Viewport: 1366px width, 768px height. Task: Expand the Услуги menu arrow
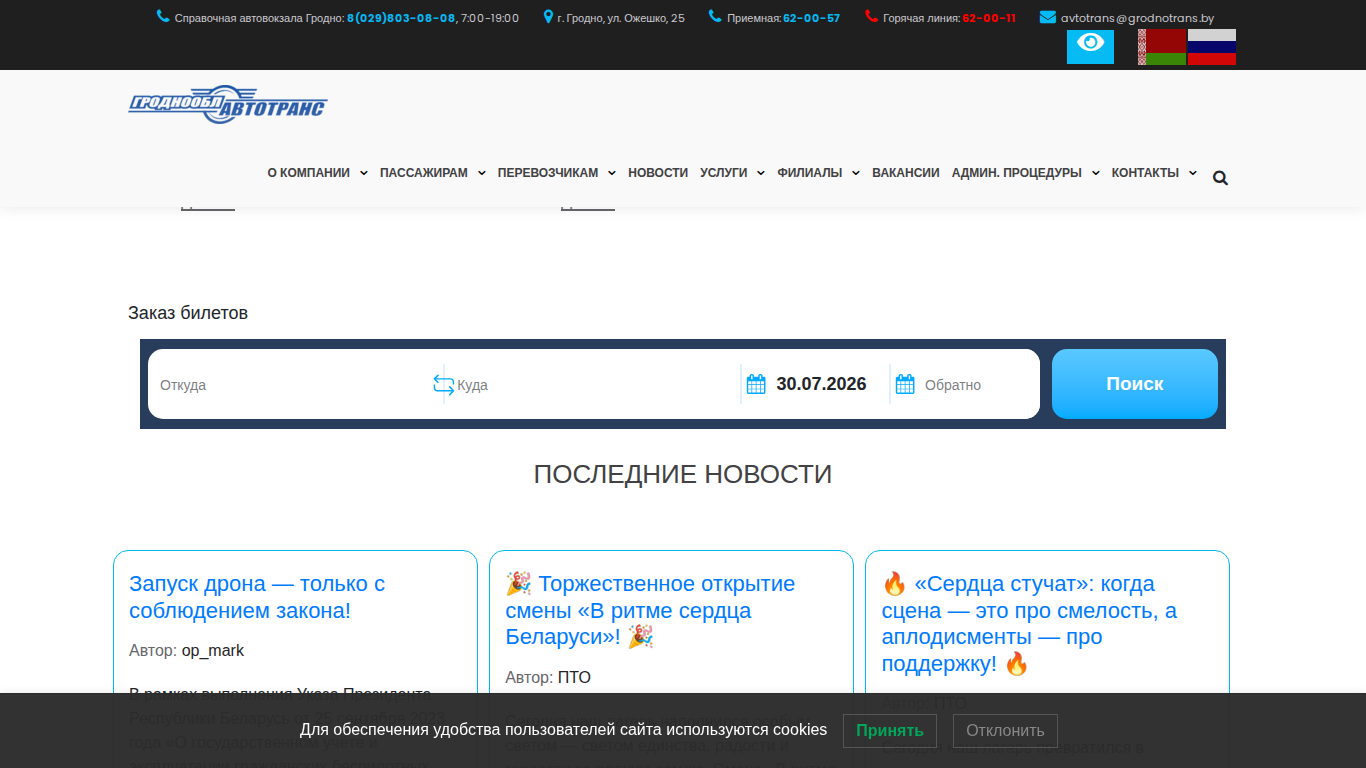tap(760, 173)
